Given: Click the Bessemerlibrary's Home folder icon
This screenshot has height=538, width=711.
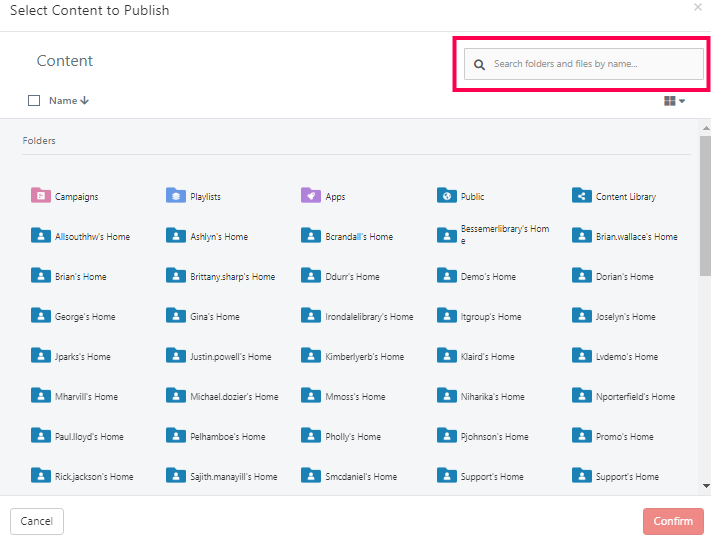Looking at the screenshot, I should click(447, 235).
